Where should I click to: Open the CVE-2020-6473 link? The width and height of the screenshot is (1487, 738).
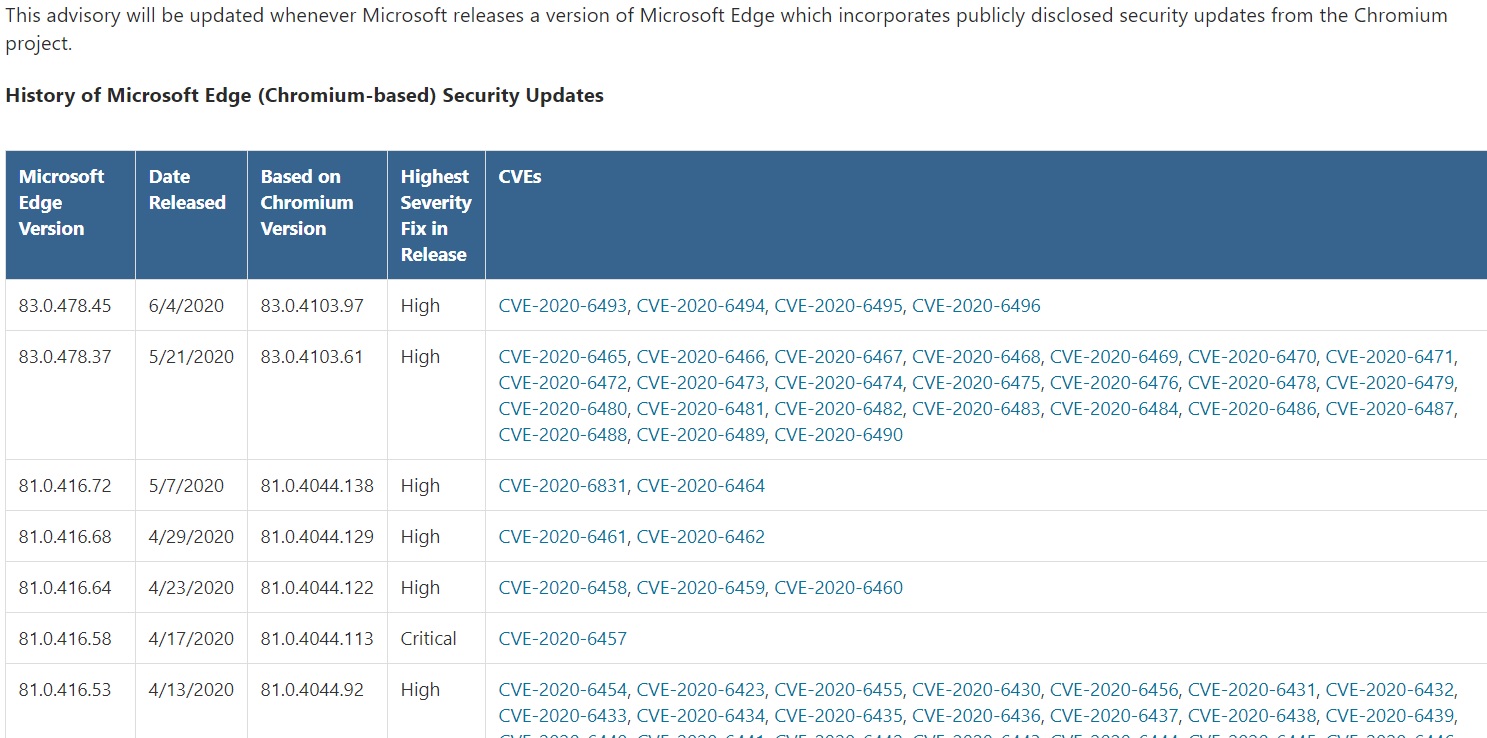click(x=701, y=383)
